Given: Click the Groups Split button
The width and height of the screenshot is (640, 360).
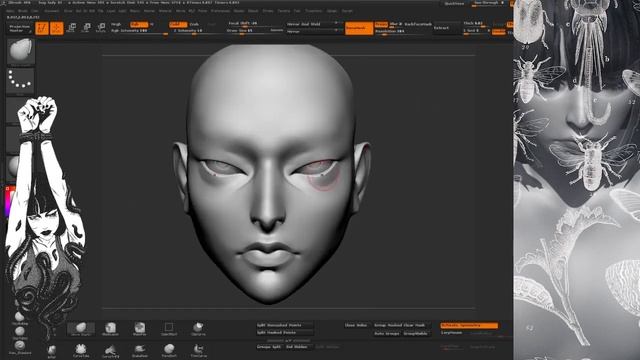Looking at the screenshot, I should 269,347.
